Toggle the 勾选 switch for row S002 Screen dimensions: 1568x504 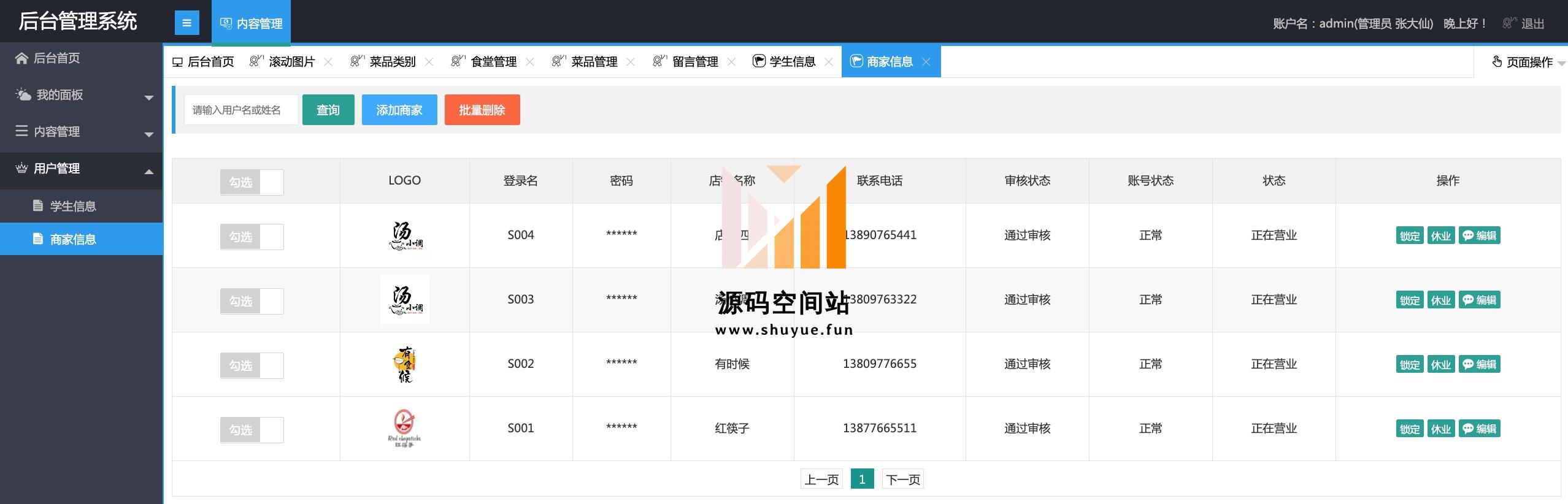pyautogui.click(x=252, y=365)
